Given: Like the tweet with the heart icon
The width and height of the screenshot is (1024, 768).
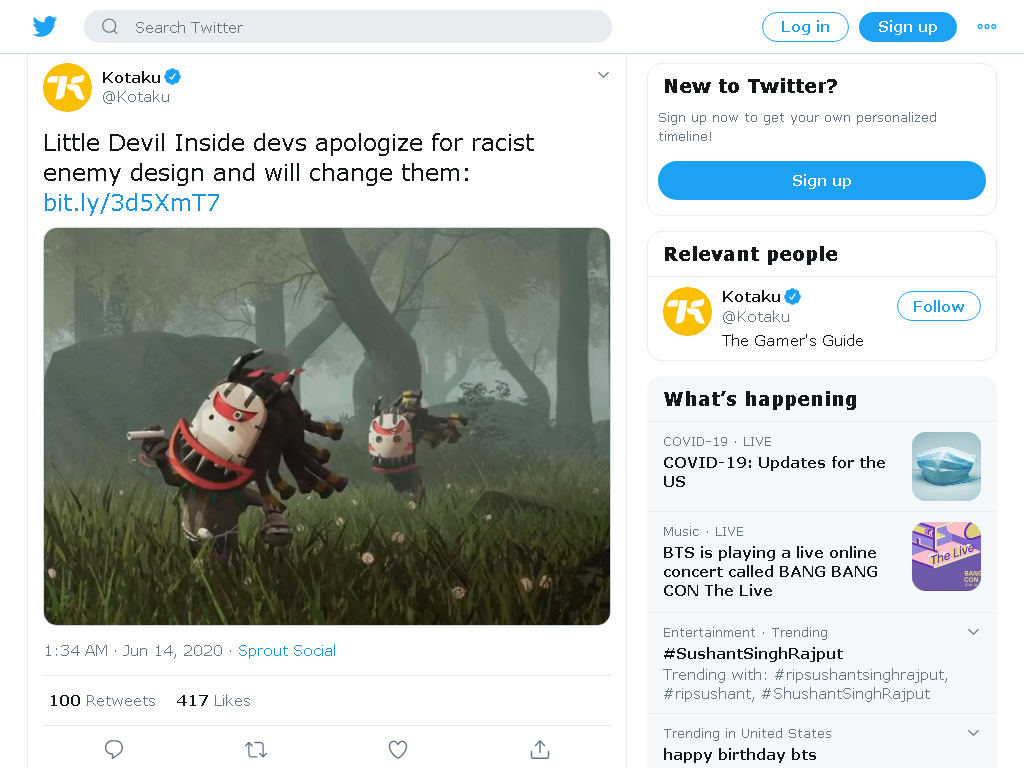Looking at the screenshot, I should [x=398, y=749].
